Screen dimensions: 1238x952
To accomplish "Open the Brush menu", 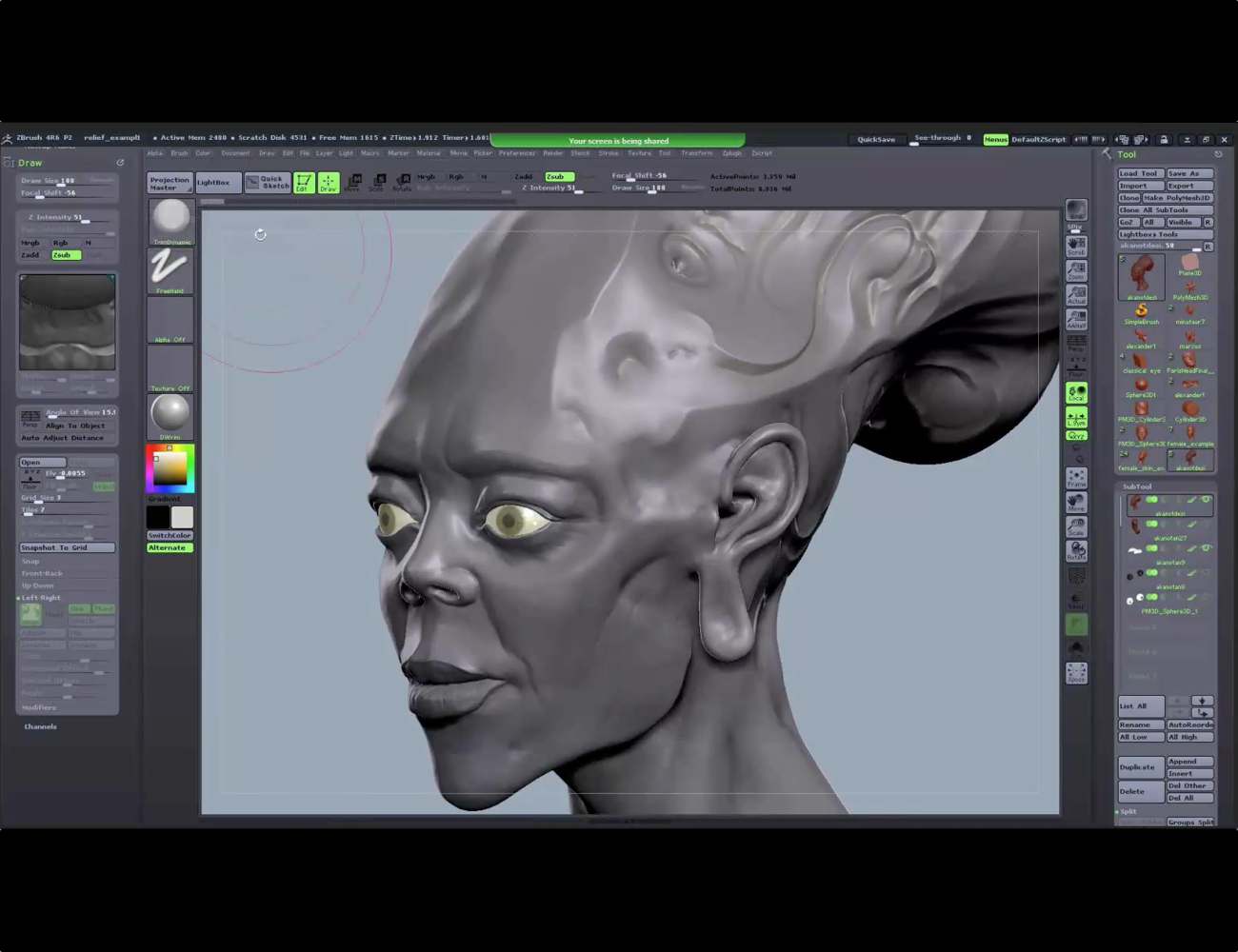I will (x=179, y=153).
